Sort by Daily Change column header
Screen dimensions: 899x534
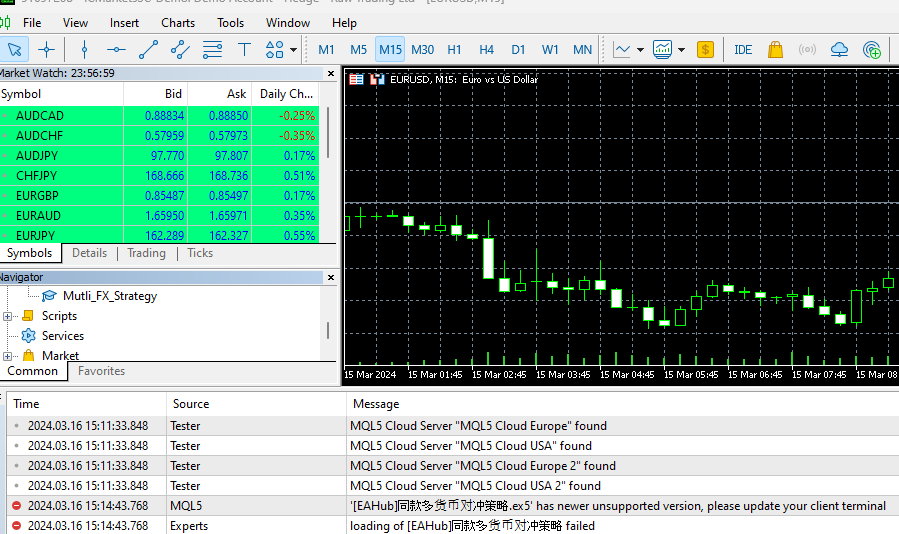tap(286, 94)
